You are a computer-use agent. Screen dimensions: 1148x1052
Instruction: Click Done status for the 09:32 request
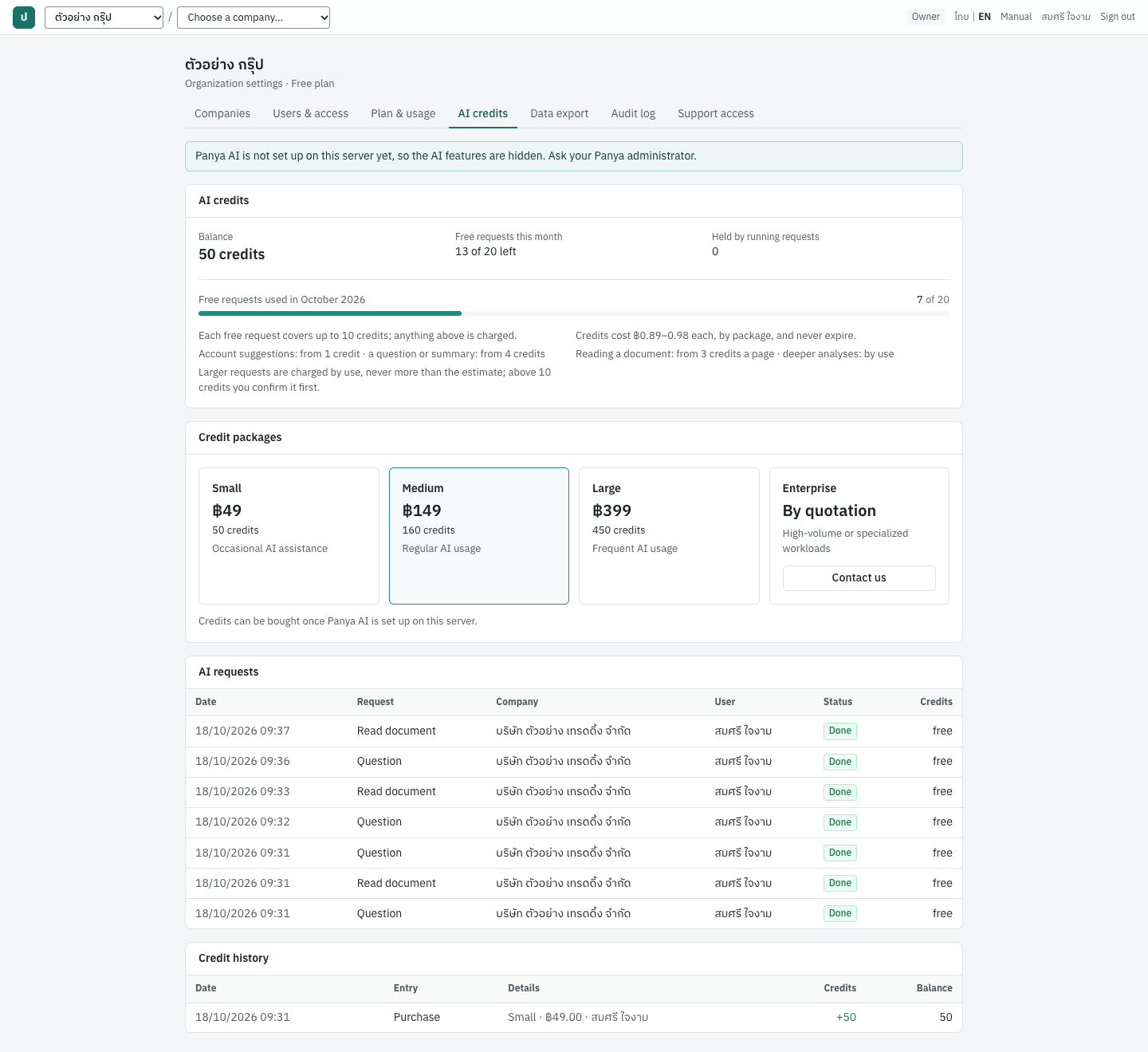pyautogui.click(x=840, y=822)
